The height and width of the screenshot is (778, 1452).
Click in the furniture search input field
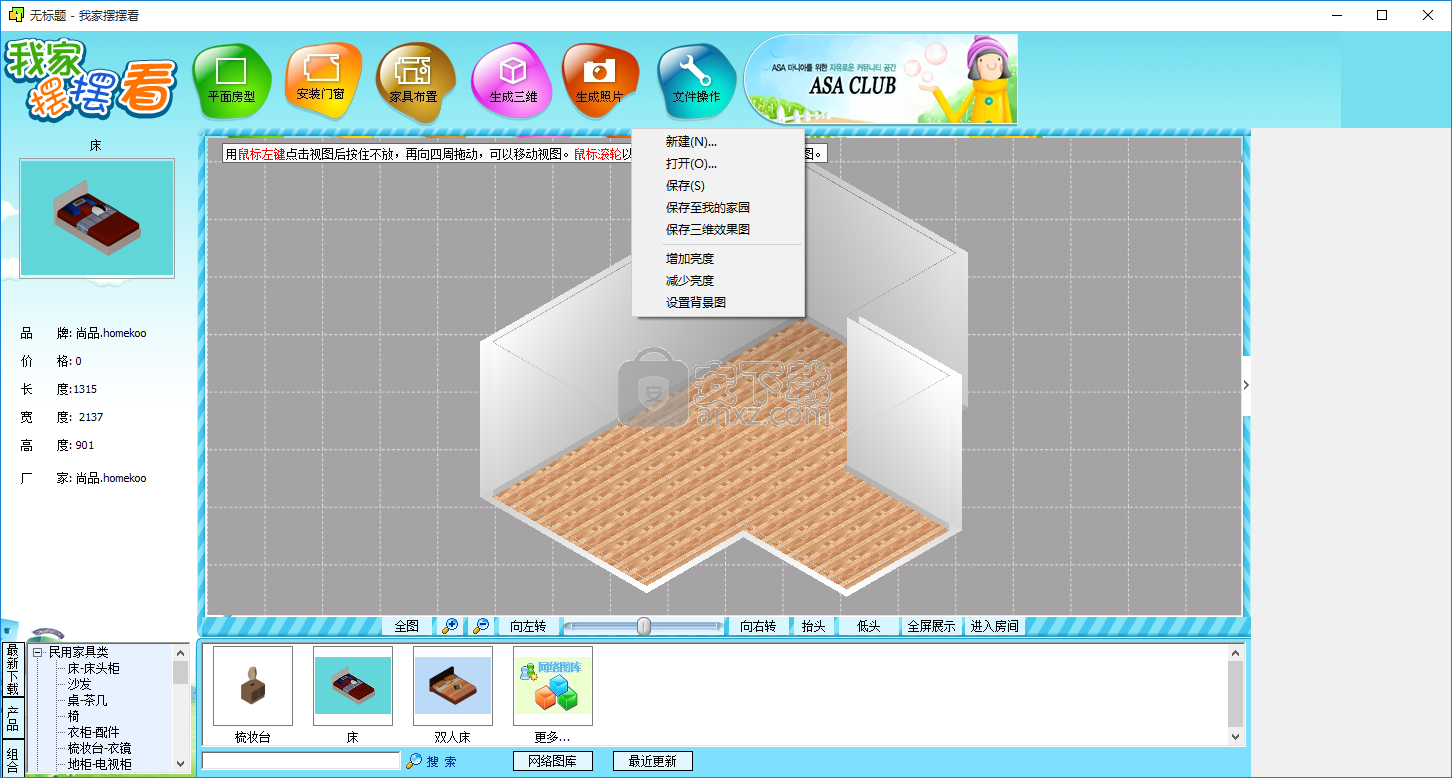300,761
